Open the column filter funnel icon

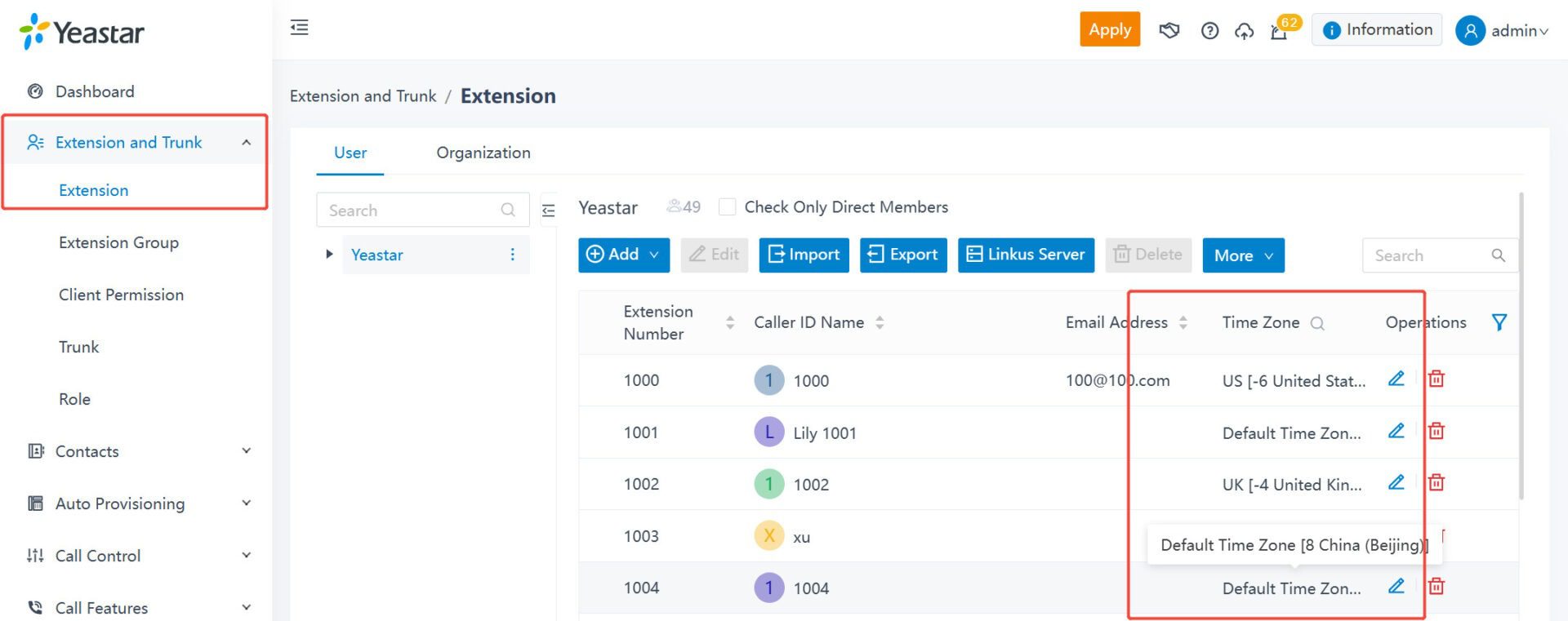click(x=1499, y=322)
